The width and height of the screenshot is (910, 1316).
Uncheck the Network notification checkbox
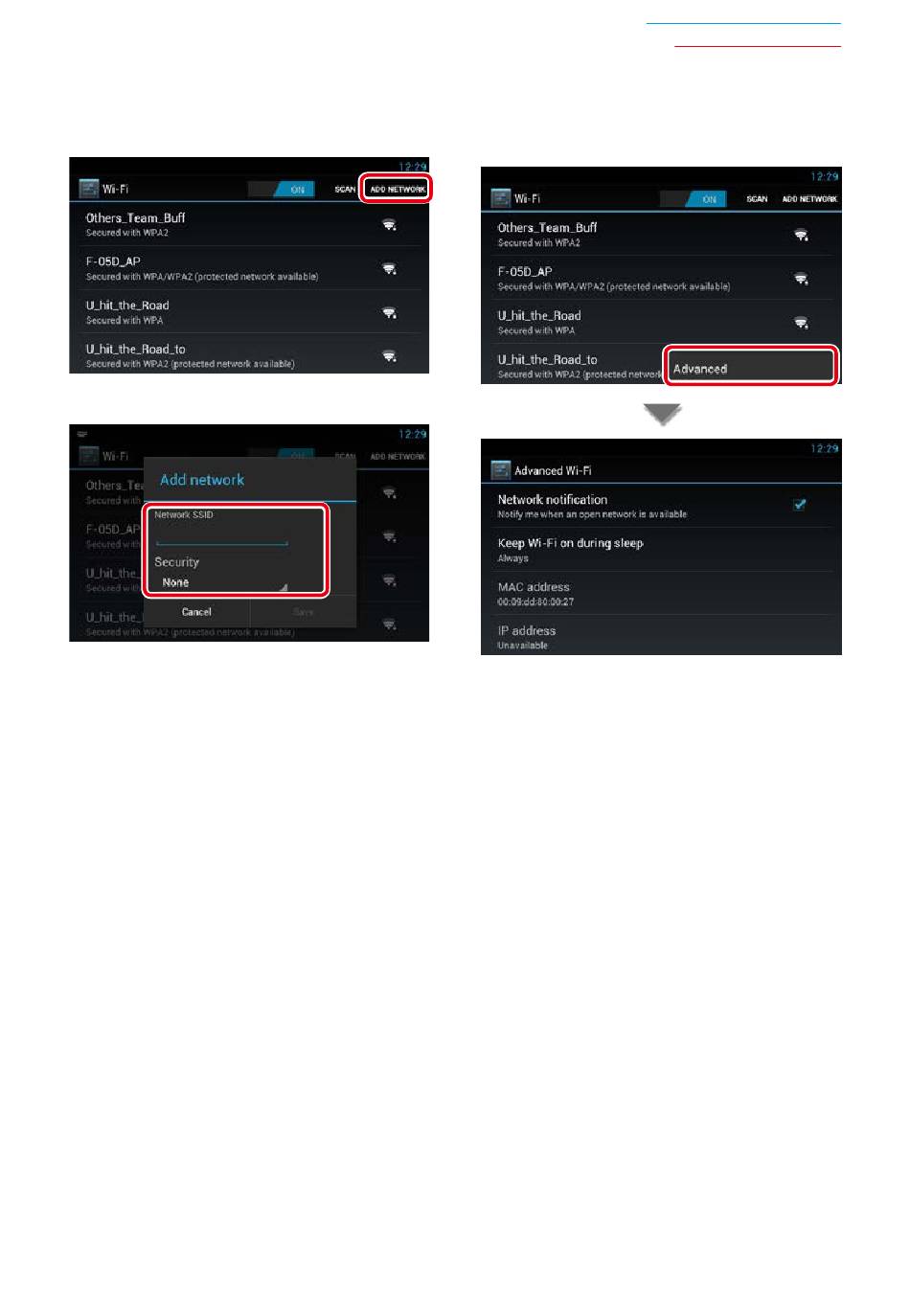799,504
